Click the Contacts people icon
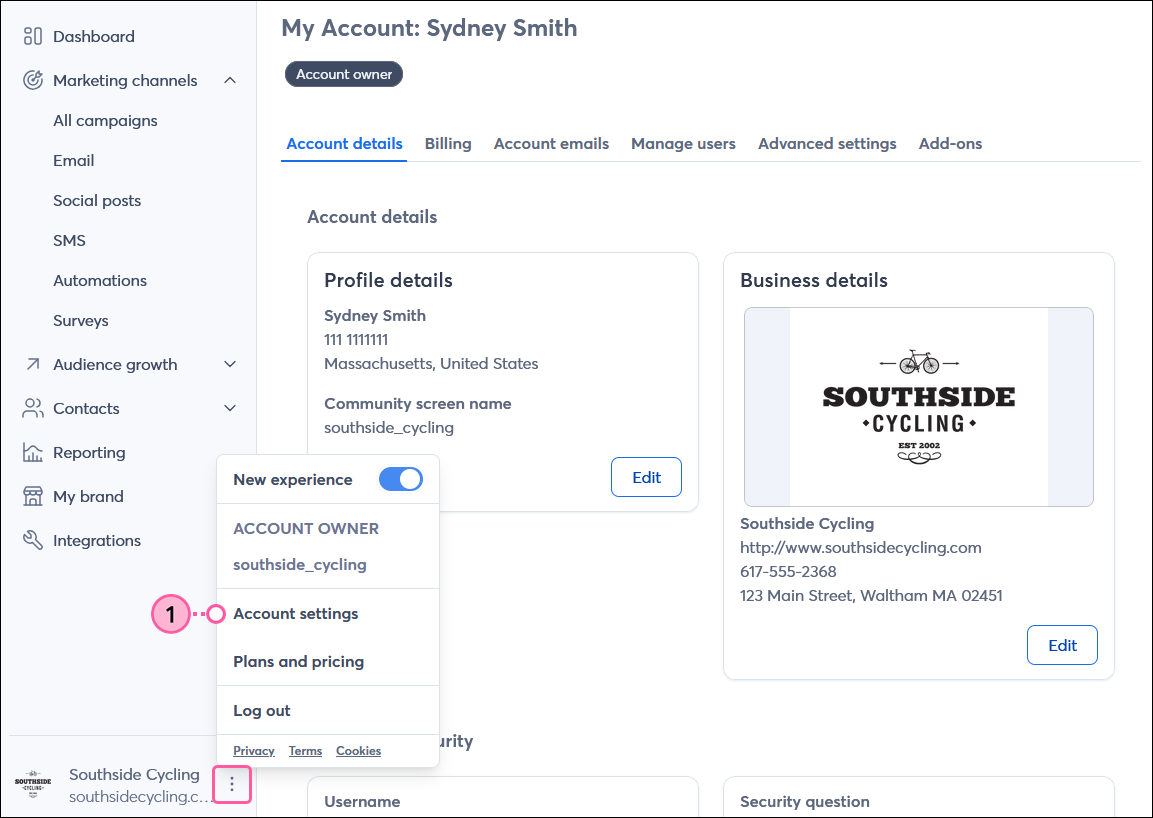1153x818 pixels. point(32,408)
